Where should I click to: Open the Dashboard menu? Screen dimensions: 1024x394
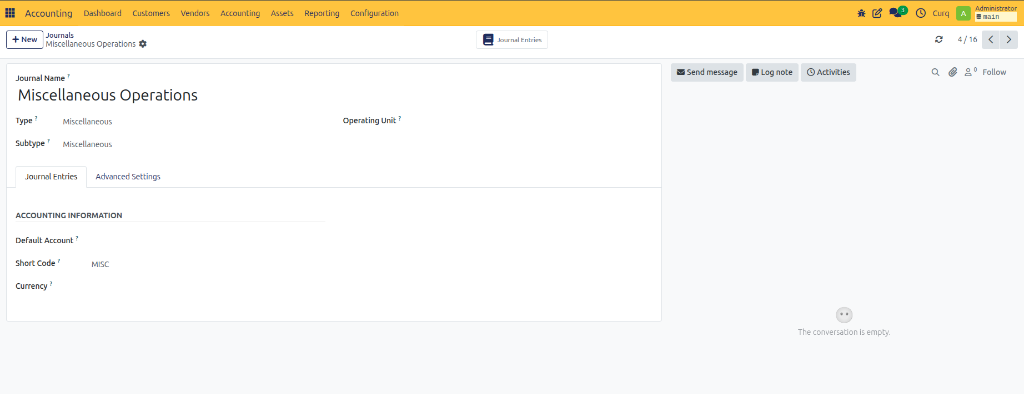coord(103,13)
